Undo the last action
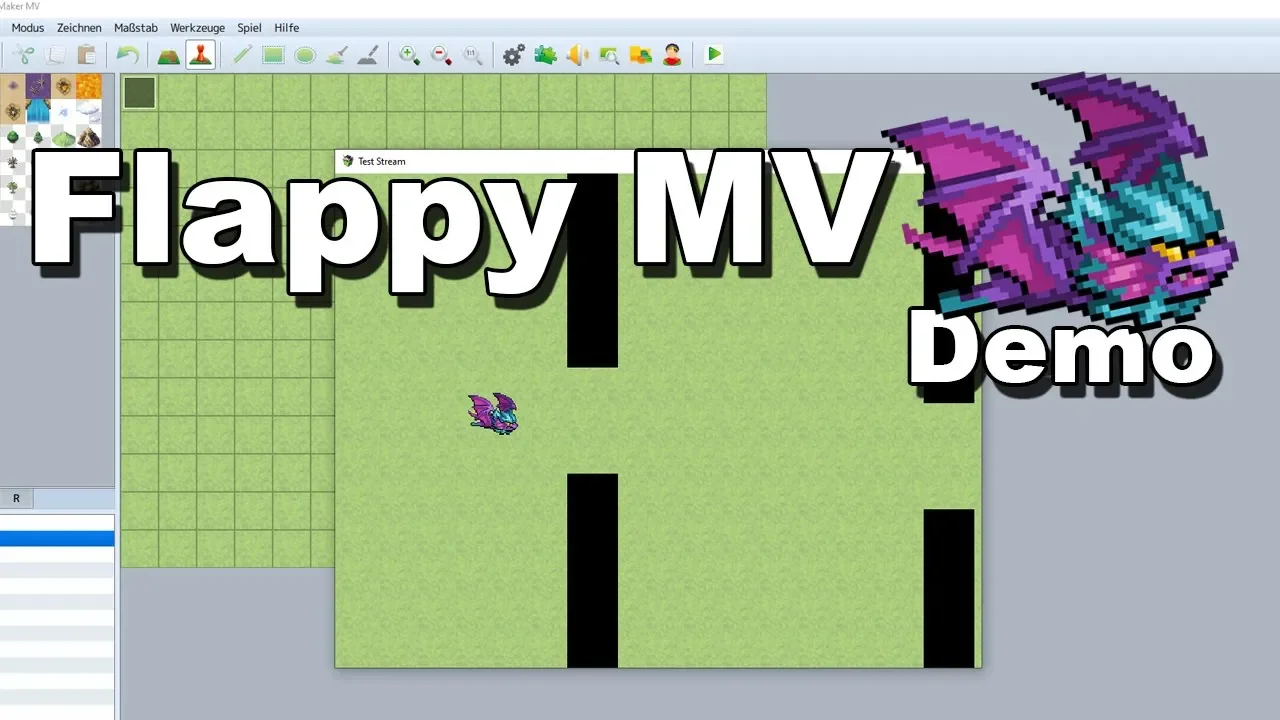The height and width of the screenshot is (720, 1280). pyautogui.click(x=127, y=55)
